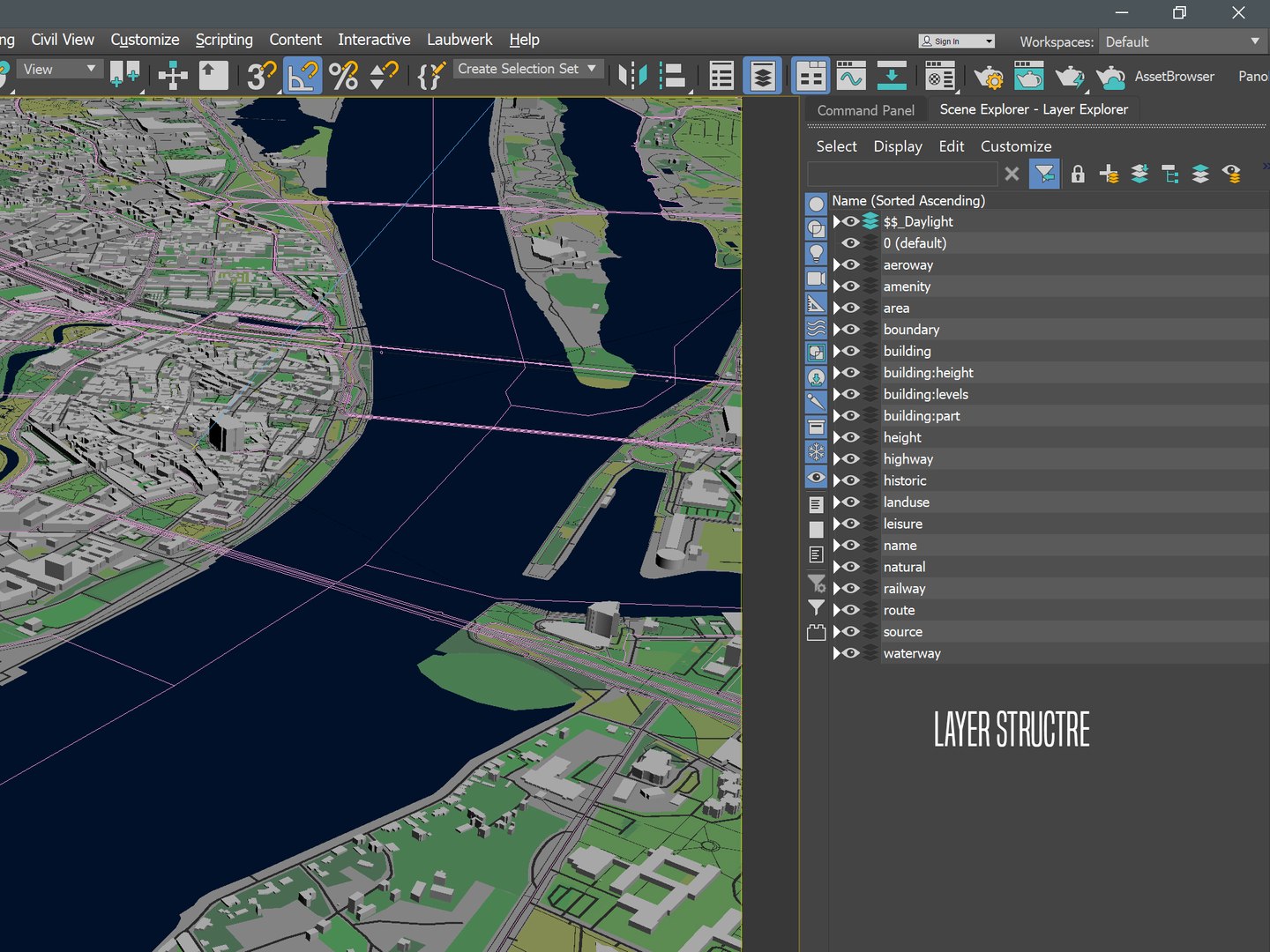Open the Schematic View
Image resolution: width=1270 pixels, height=952 pixels.
[x=892, y=76]
